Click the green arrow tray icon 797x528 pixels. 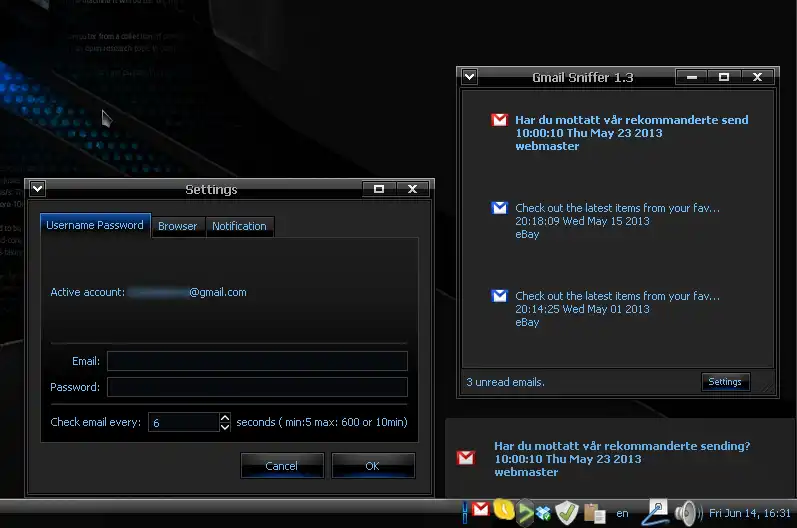pos(525,513)
